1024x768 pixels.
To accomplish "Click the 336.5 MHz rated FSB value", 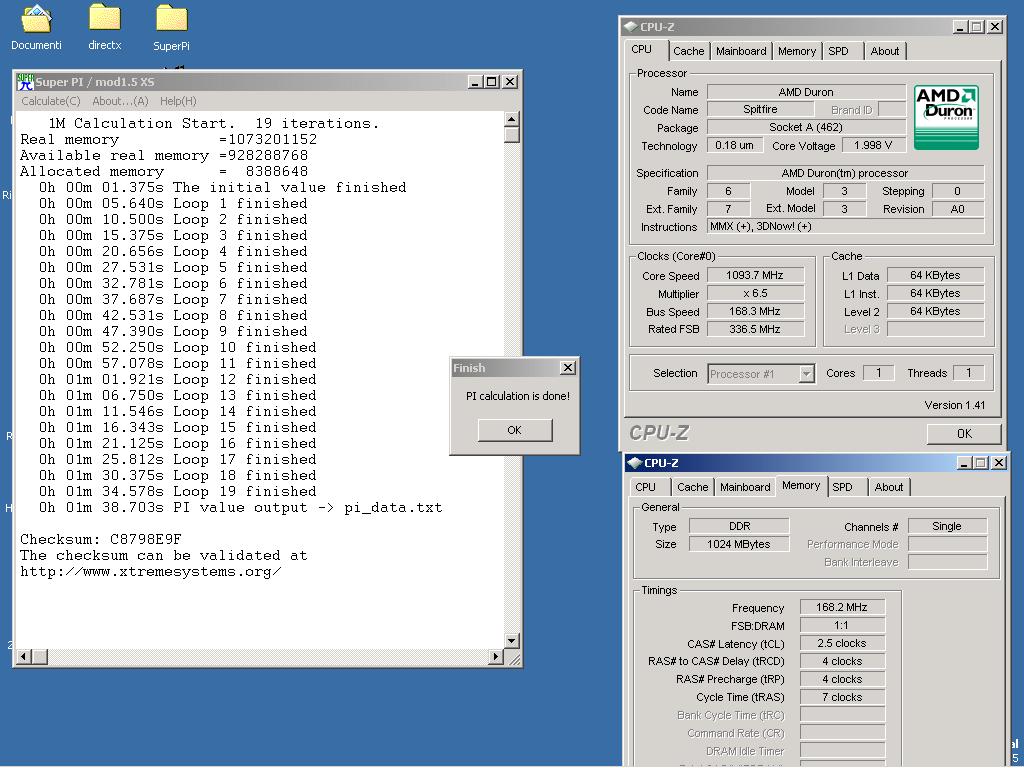I will click(756, 329).
